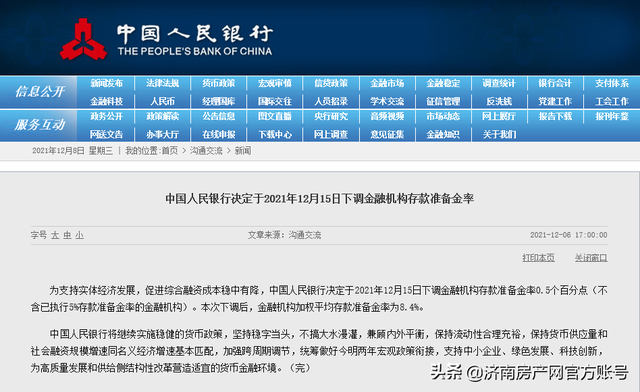Open the 报告下载 menu item
640x392 pixels.
tap(555, 116)
